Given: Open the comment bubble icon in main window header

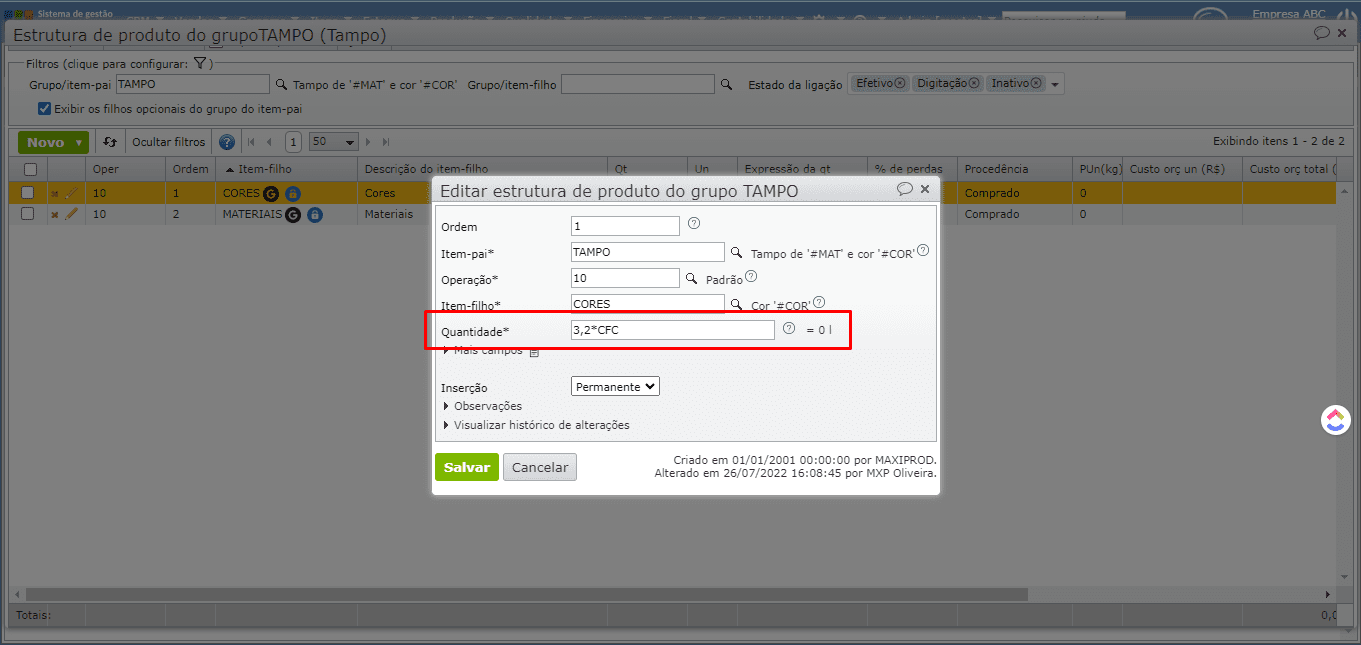Looking at the screenshot, I should pyautogui.click(x=1321, y=33).
